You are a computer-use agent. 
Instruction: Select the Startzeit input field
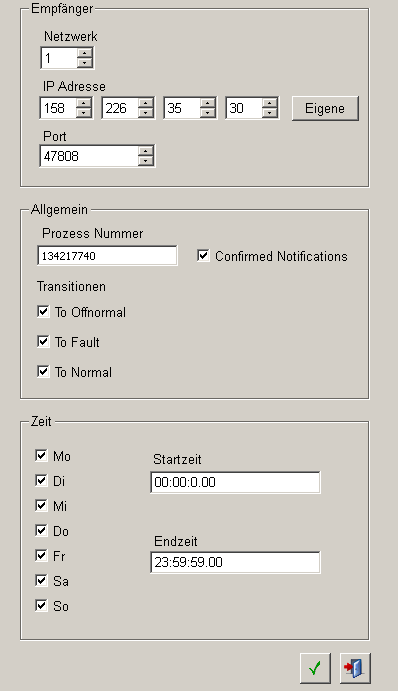tap(235, 482)
